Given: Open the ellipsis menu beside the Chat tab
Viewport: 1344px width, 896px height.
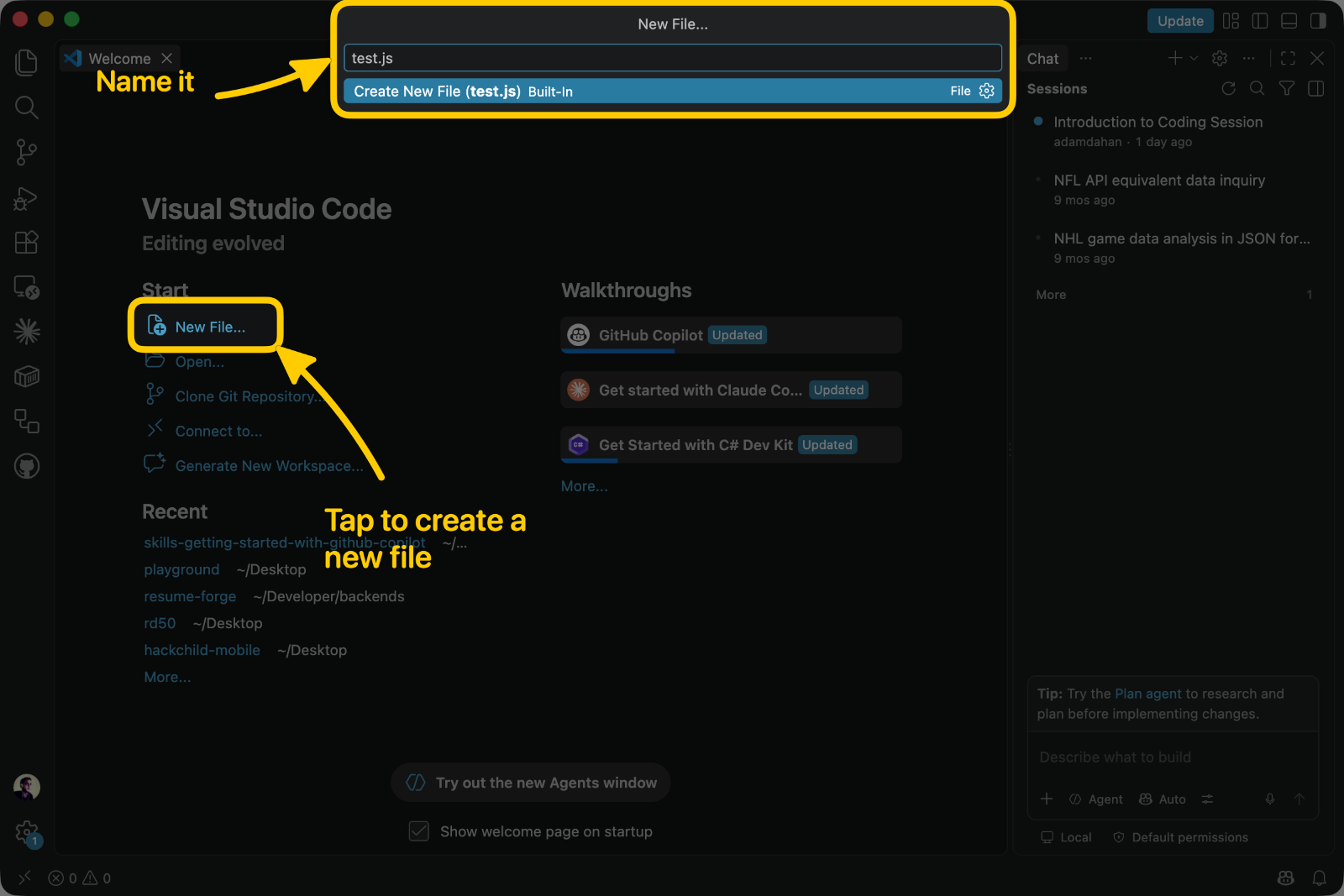Looking at the screenshot, I should (1085, 58).
